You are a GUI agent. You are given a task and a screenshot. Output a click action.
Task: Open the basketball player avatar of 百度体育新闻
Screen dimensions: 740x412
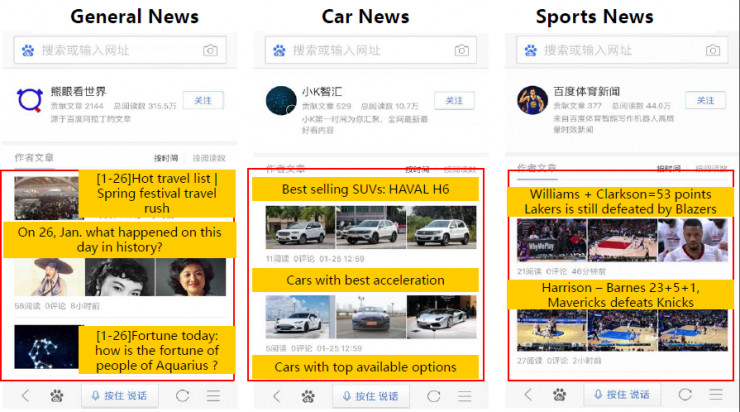click(x=532, y=101)
